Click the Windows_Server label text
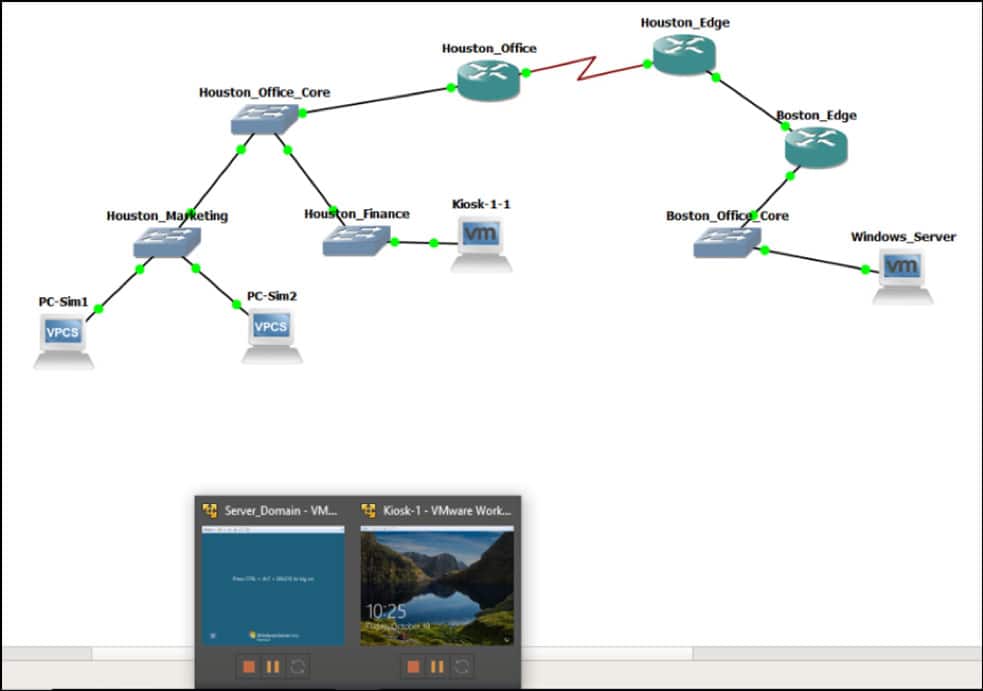The height and width of the screenshot is (691, 983). [x=903, y=237]
